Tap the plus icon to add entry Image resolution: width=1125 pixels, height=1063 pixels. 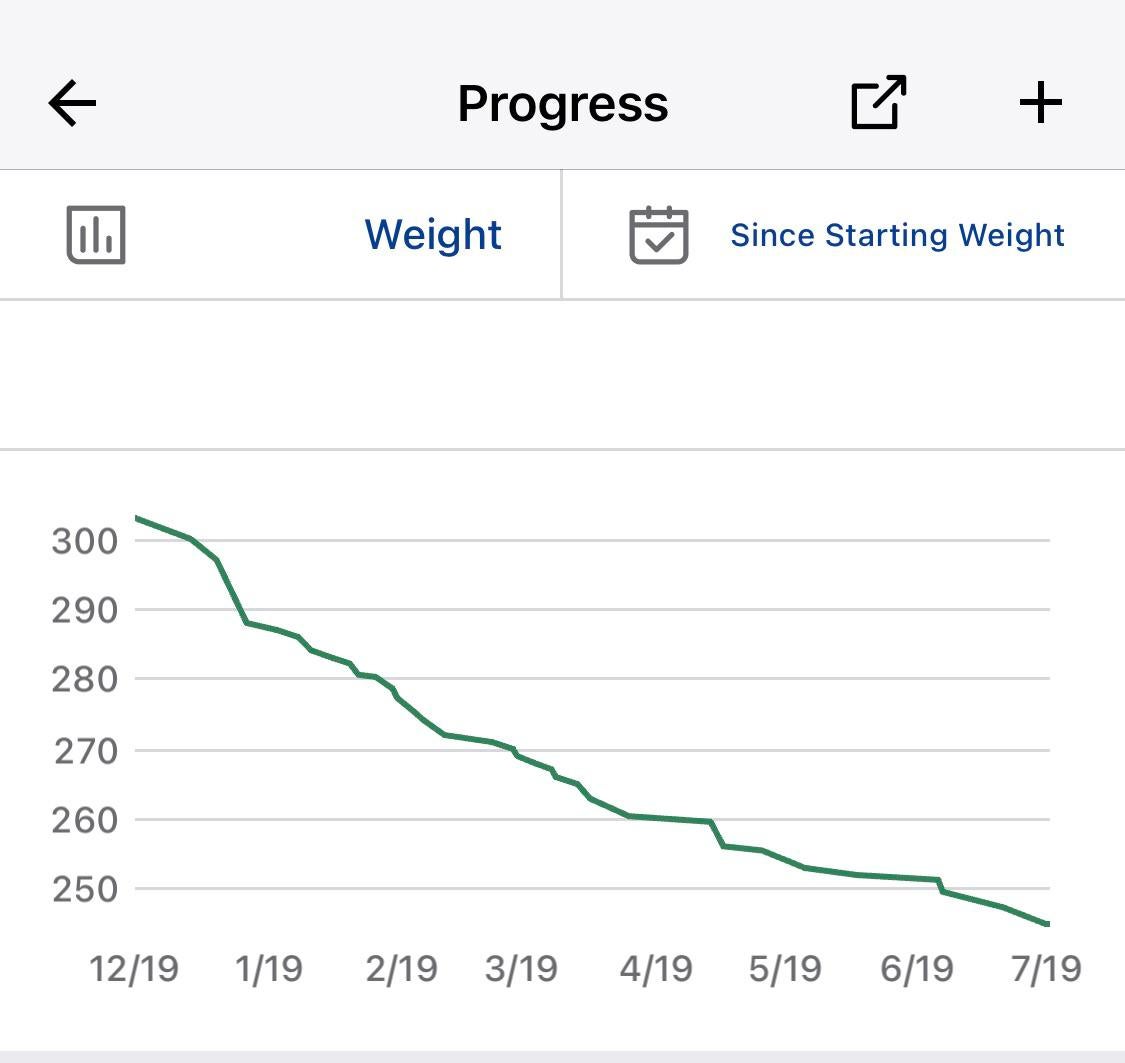[1040, 103]
